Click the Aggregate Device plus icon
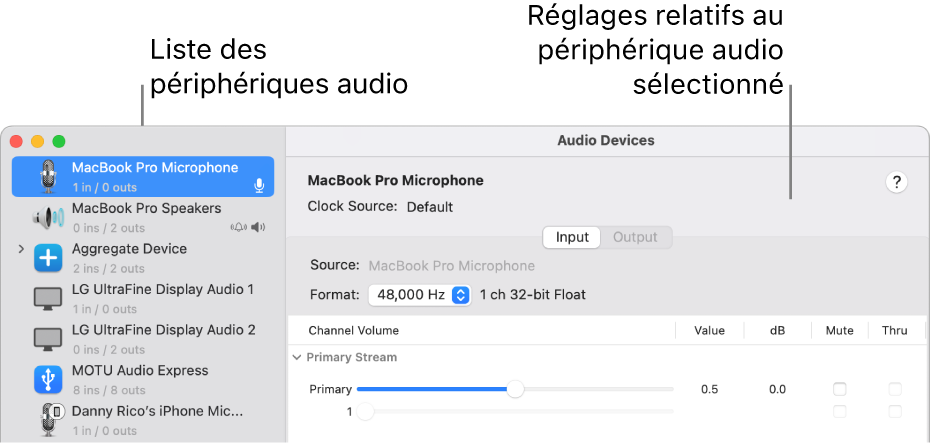Screen dimensions: 931x444 click(x=48, y=258)
